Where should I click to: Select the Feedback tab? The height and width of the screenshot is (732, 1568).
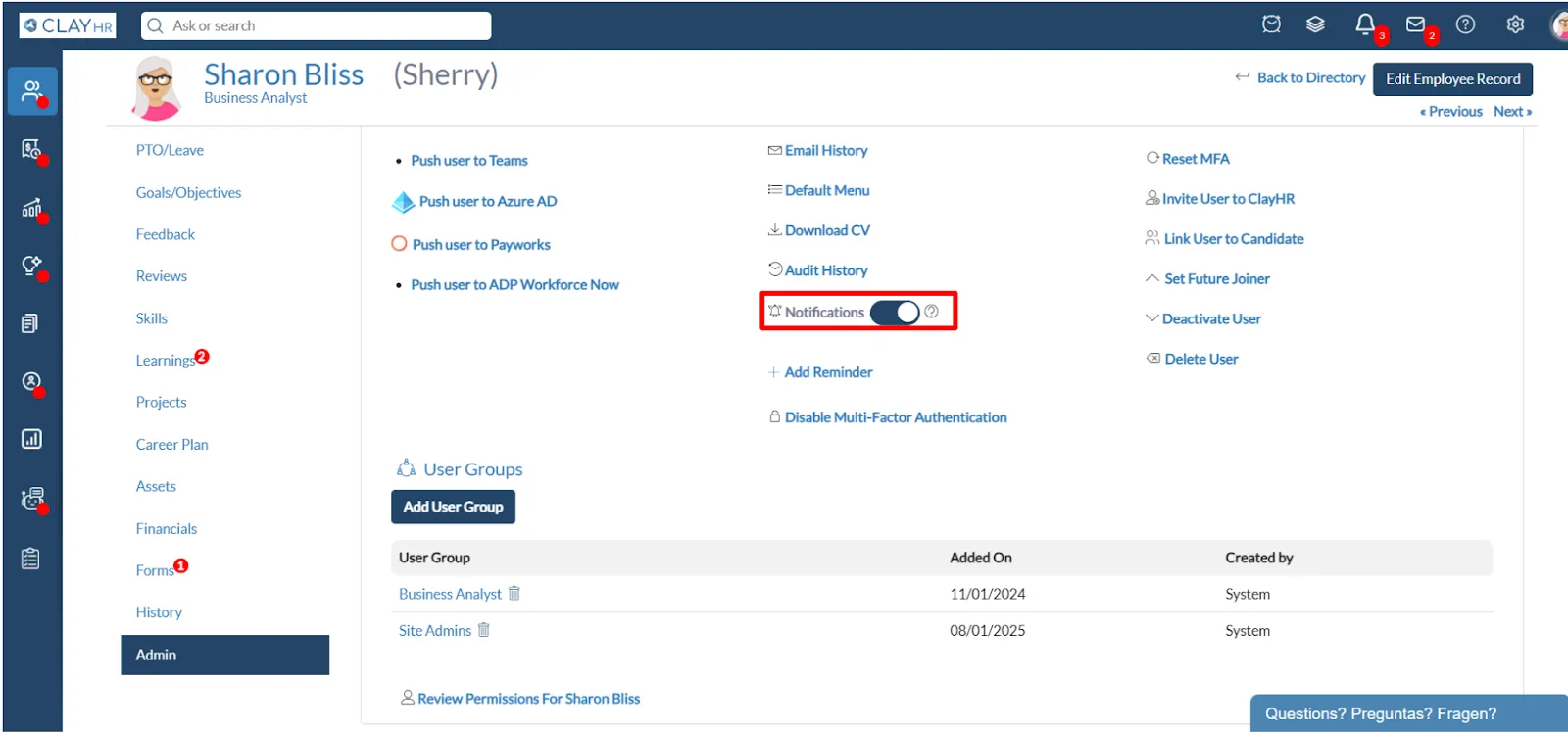click(165, 234)
